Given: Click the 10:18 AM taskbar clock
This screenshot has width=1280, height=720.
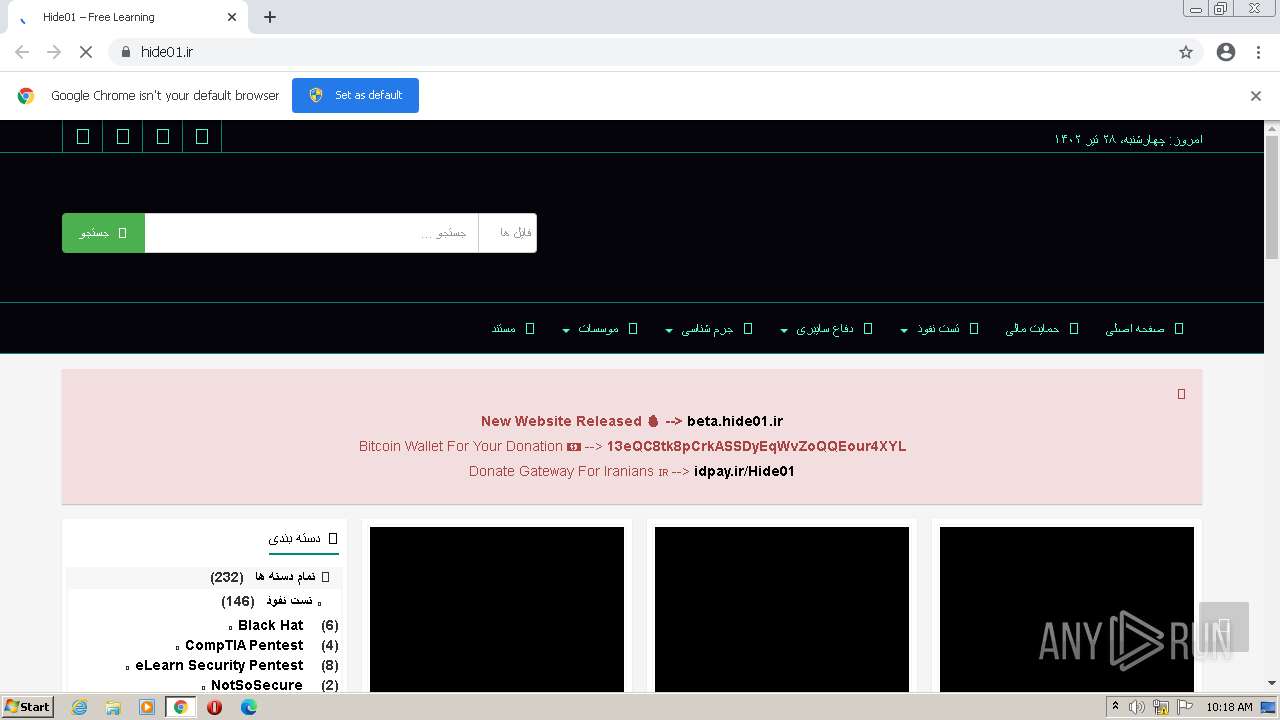Looking at the screenshot, I should [x=1229, y=707].
